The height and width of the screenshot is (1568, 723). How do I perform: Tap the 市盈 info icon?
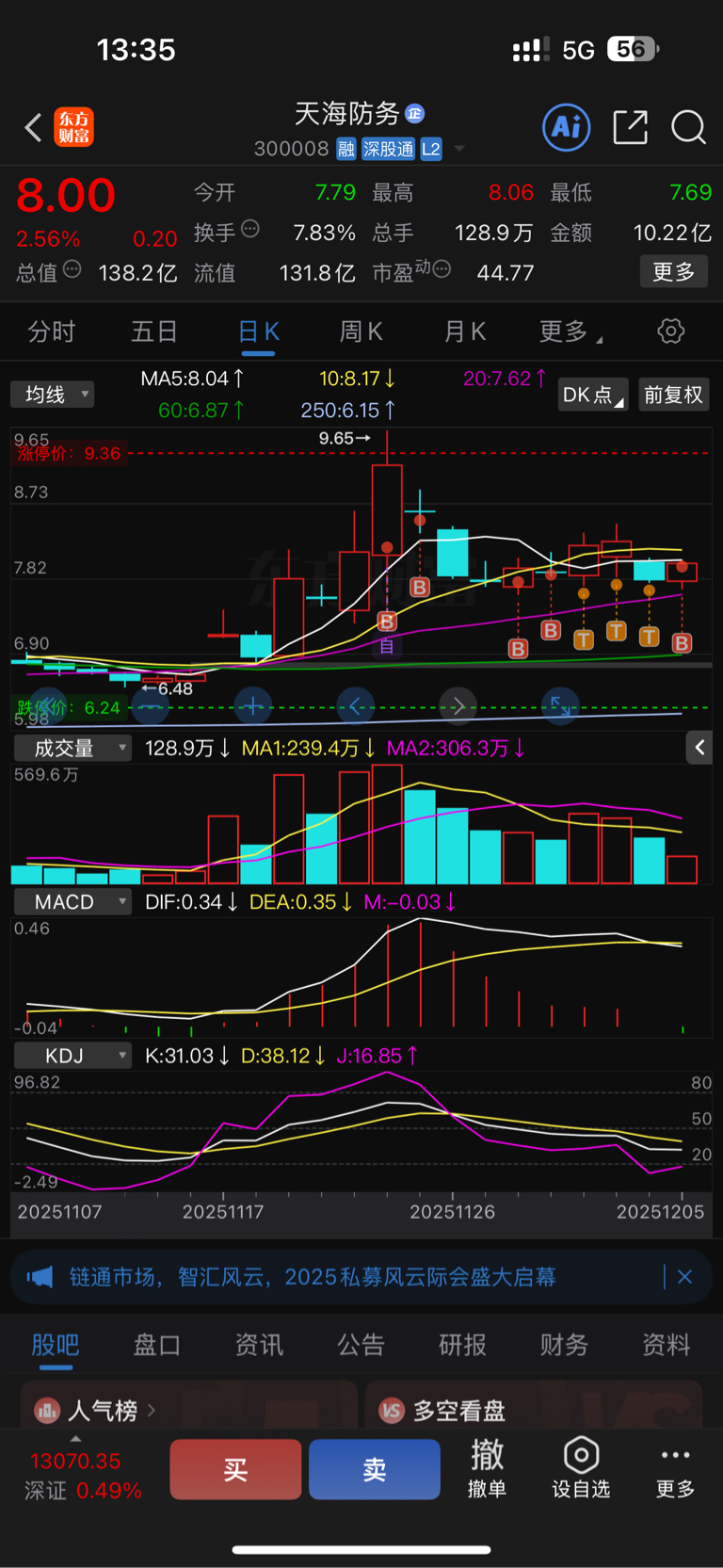pos(442,270)
